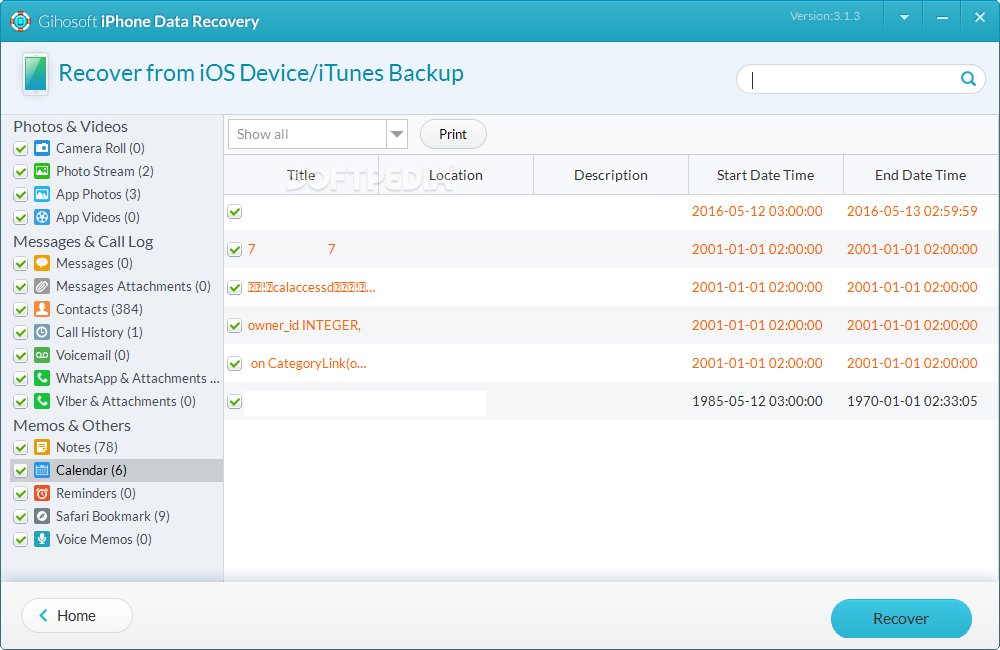The width and height of the screenshot is (1000, 650).
Task: Click the Messages Attachments paperclip icon
Action: tap(42, 286)
